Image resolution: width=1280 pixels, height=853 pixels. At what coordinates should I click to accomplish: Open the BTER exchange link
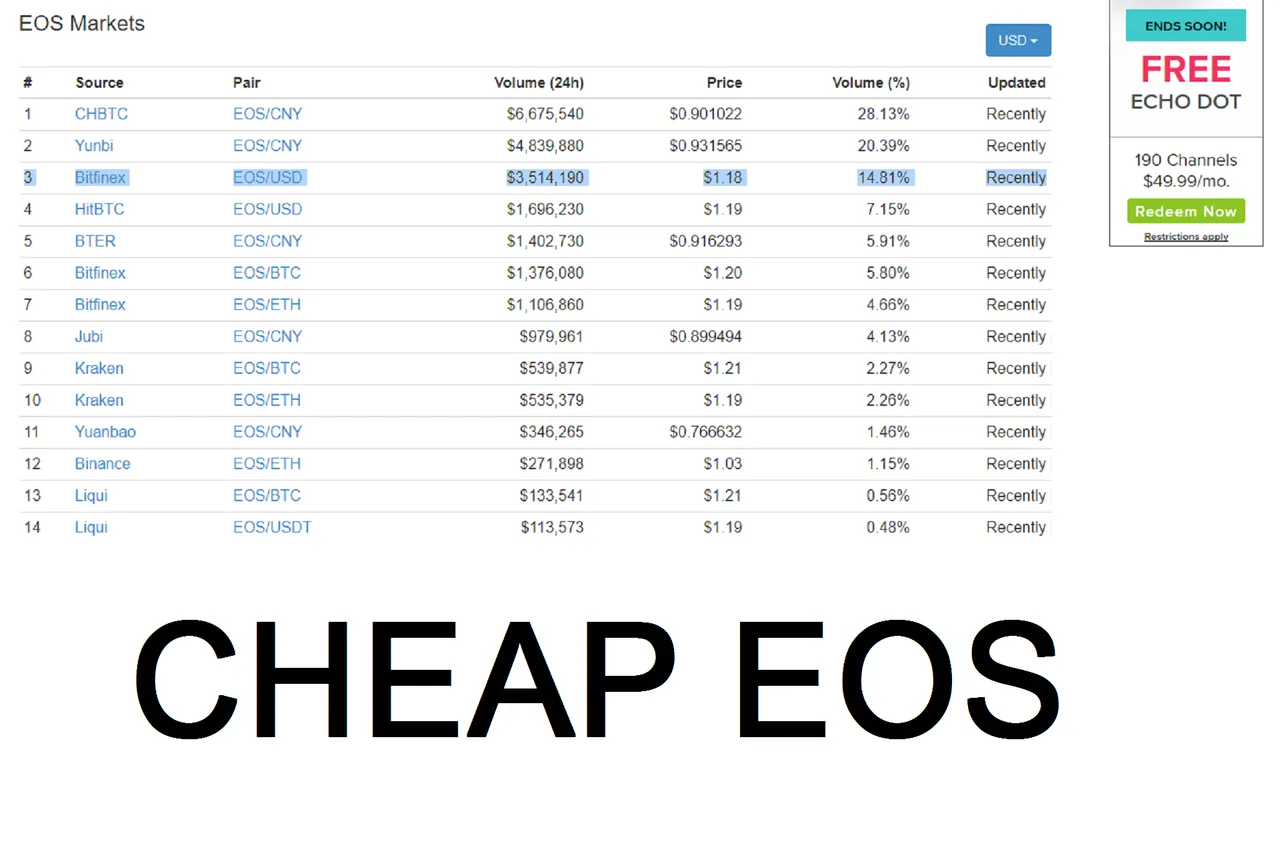(95, 242)
